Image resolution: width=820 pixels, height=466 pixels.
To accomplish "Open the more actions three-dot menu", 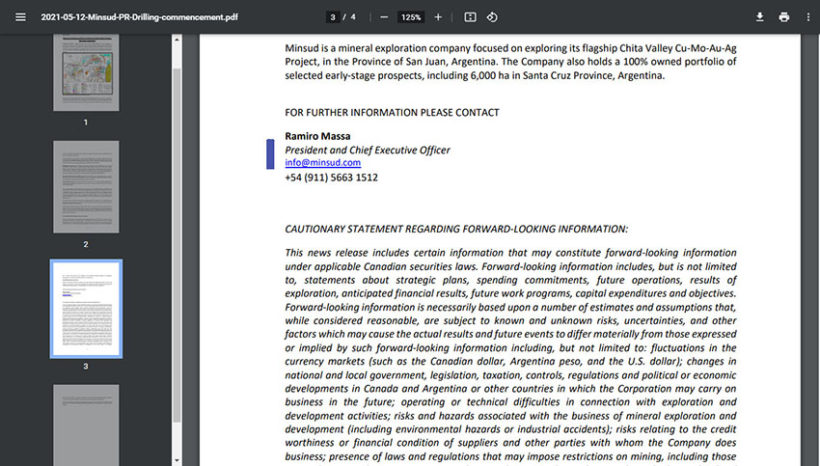I will (807, 17).
